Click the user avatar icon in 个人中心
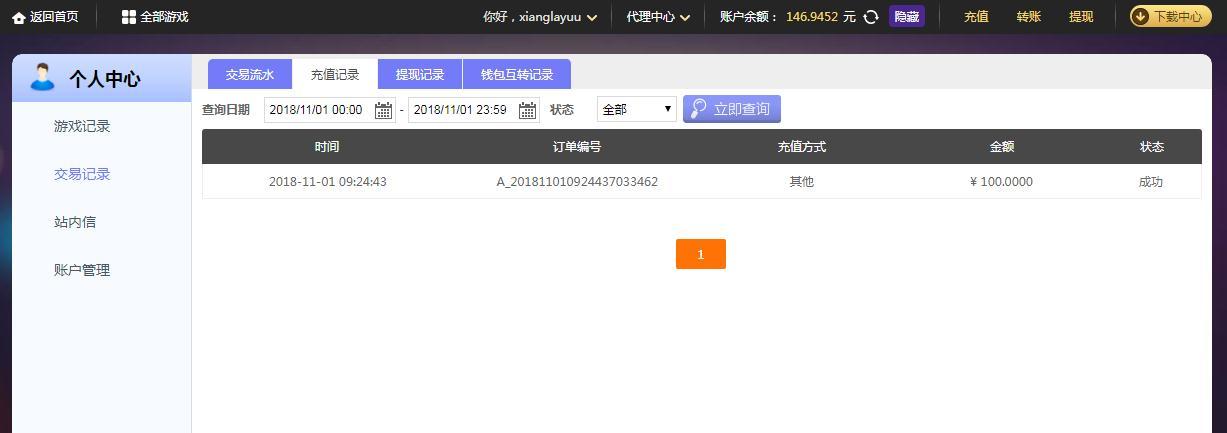This screenshot has height=433, width=1227. click(x=42, y=77)
